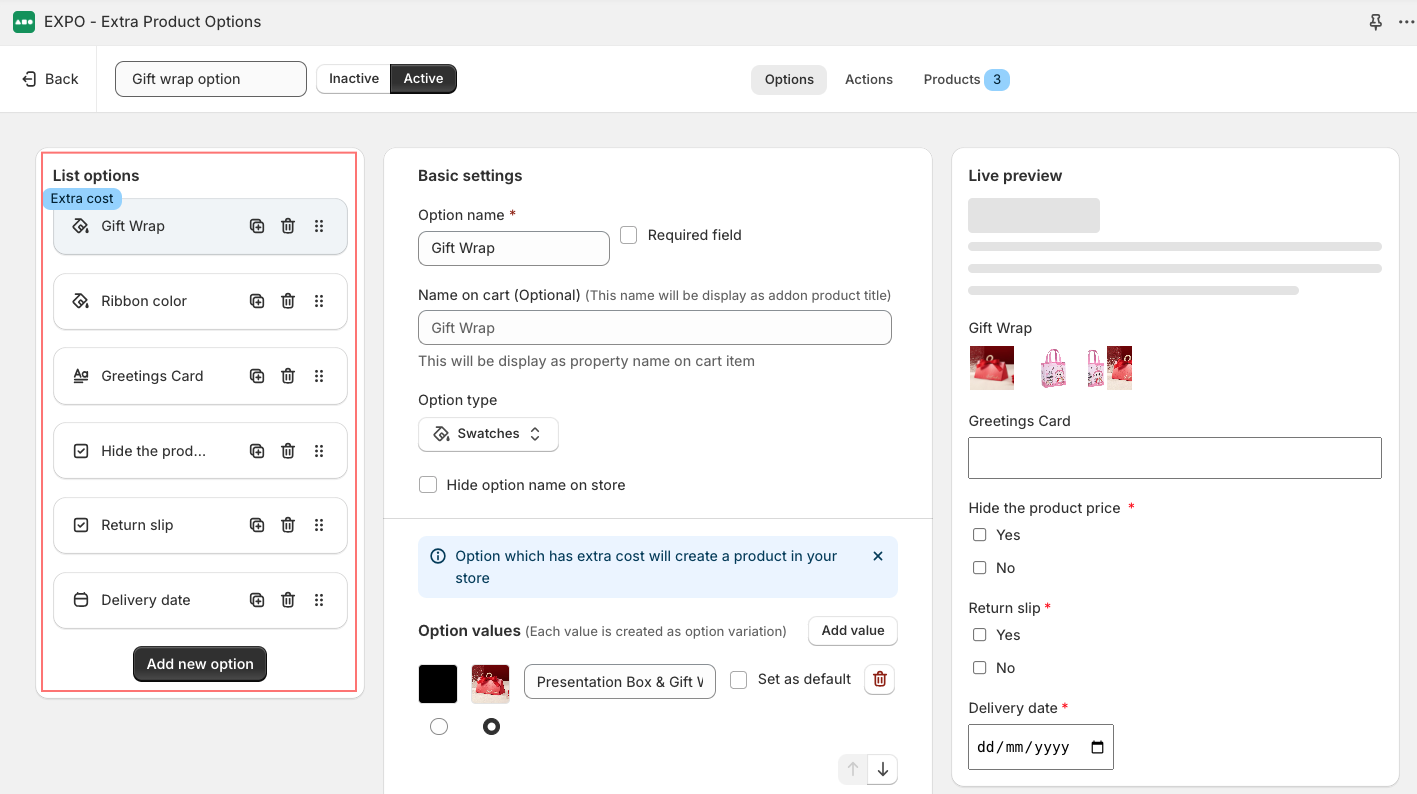The width and height of the screenshot is (1417, 794).
Task: Click the Delivery date drag handle
Action: [x=319, y=600]
